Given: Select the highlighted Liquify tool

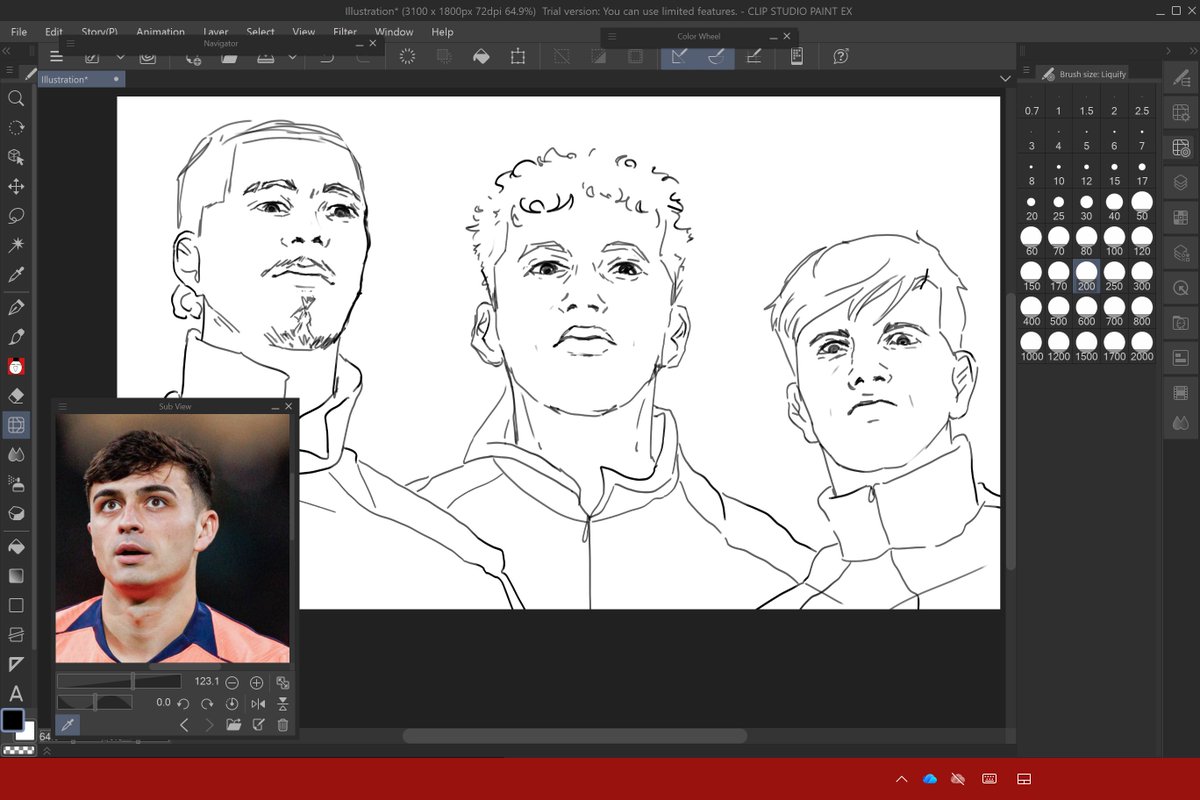Looking at the screenshot, I should click(16, 425).
